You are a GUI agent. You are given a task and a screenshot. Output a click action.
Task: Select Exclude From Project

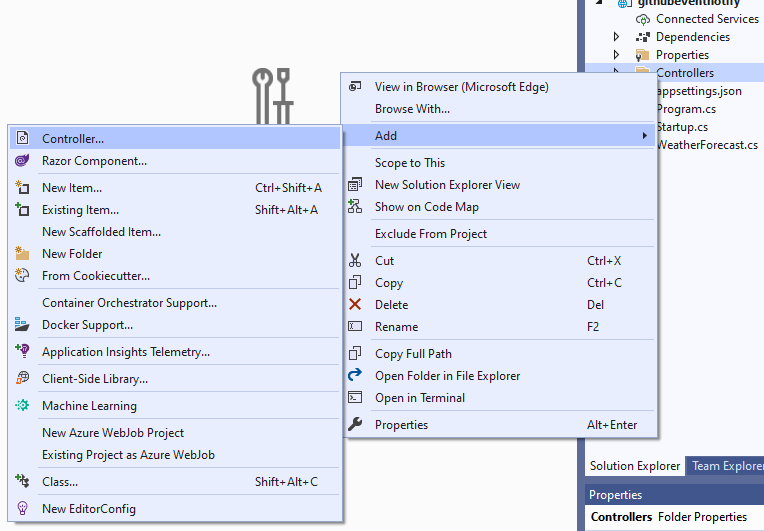click(x=499, y=234)
